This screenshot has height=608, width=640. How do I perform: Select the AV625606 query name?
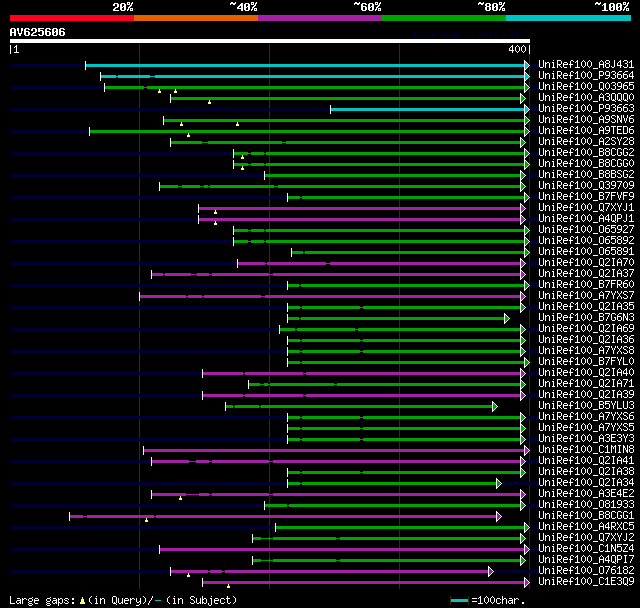38,32
